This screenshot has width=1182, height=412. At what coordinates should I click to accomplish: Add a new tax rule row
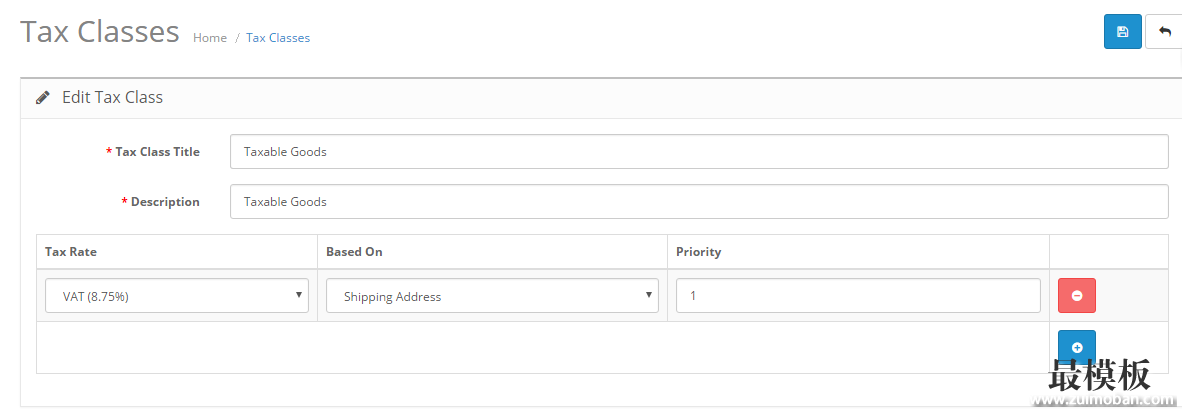click(x=1076, y=347)
